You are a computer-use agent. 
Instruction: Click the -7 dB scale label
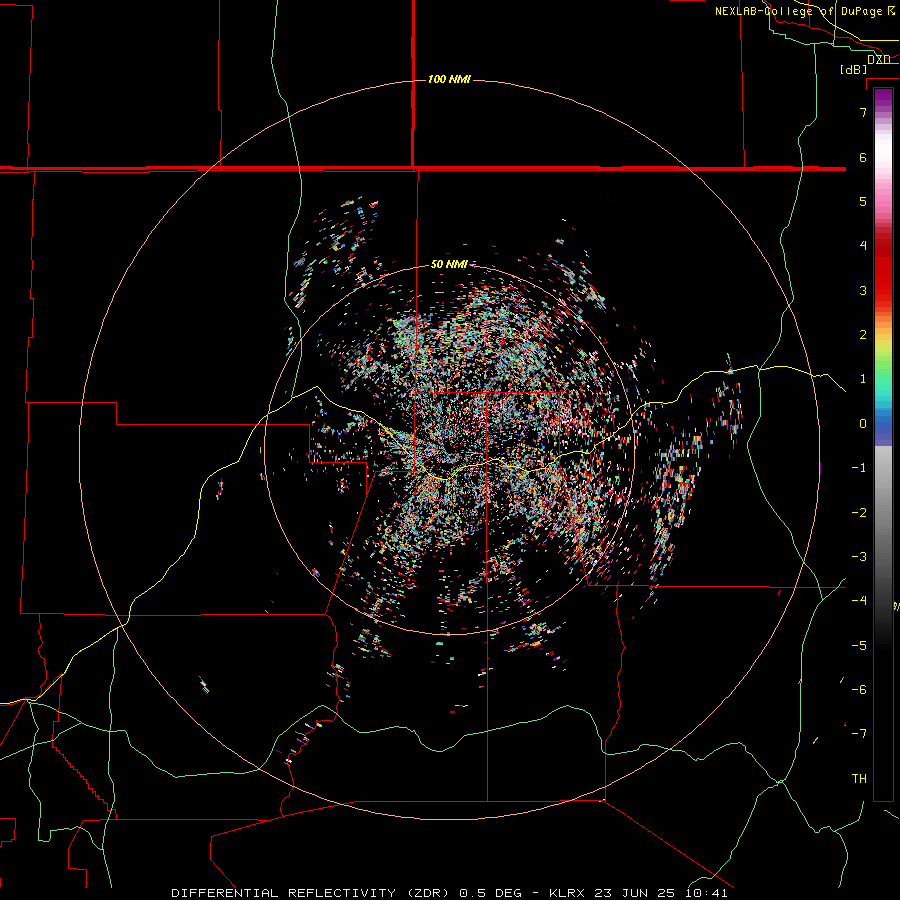(859, 734)
